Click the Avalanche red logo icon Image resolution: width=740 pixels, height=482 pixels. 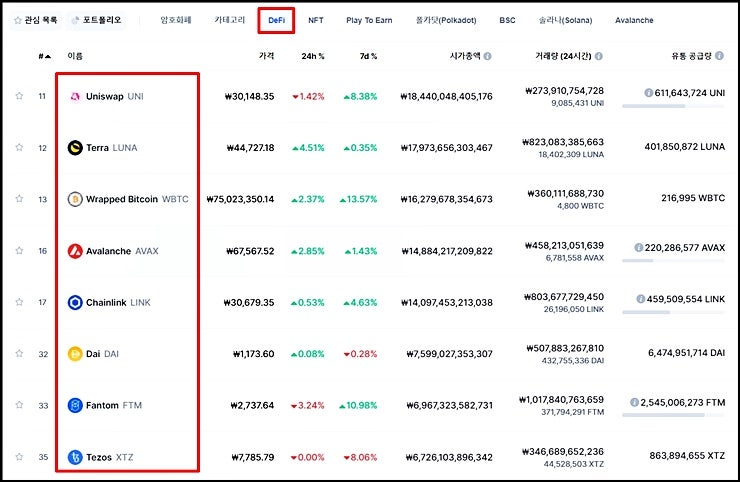[75, 251]
